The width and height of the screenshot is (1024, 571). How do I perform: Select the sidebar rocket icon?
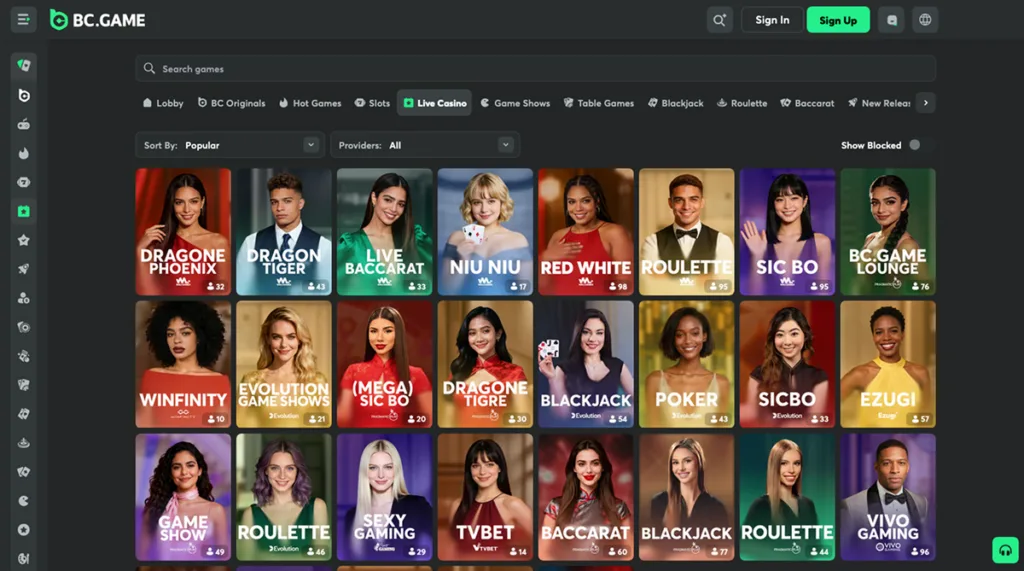(x=24, y=269)
